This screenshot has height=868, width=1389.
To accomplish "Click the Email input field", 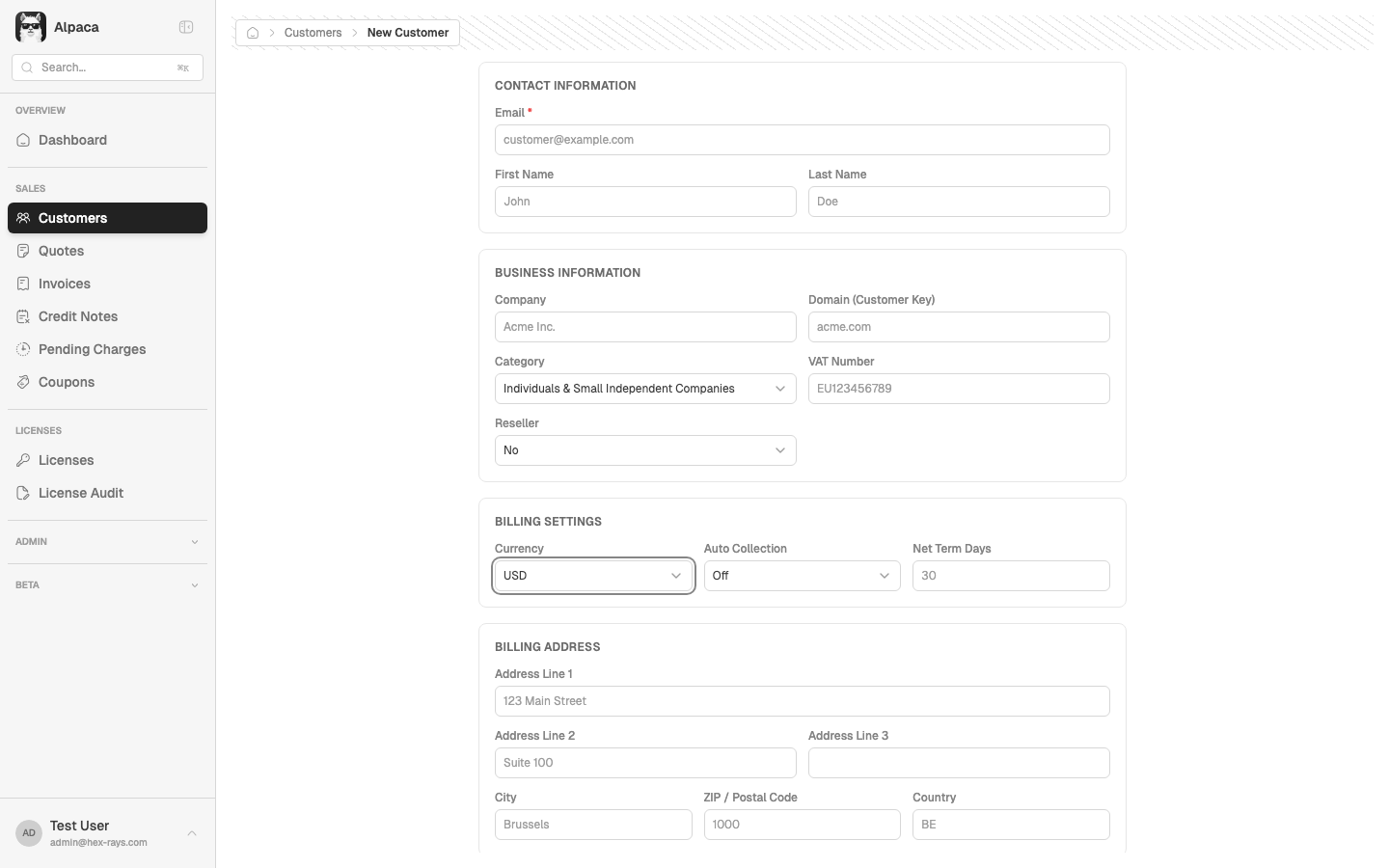I will coord(802,140).
